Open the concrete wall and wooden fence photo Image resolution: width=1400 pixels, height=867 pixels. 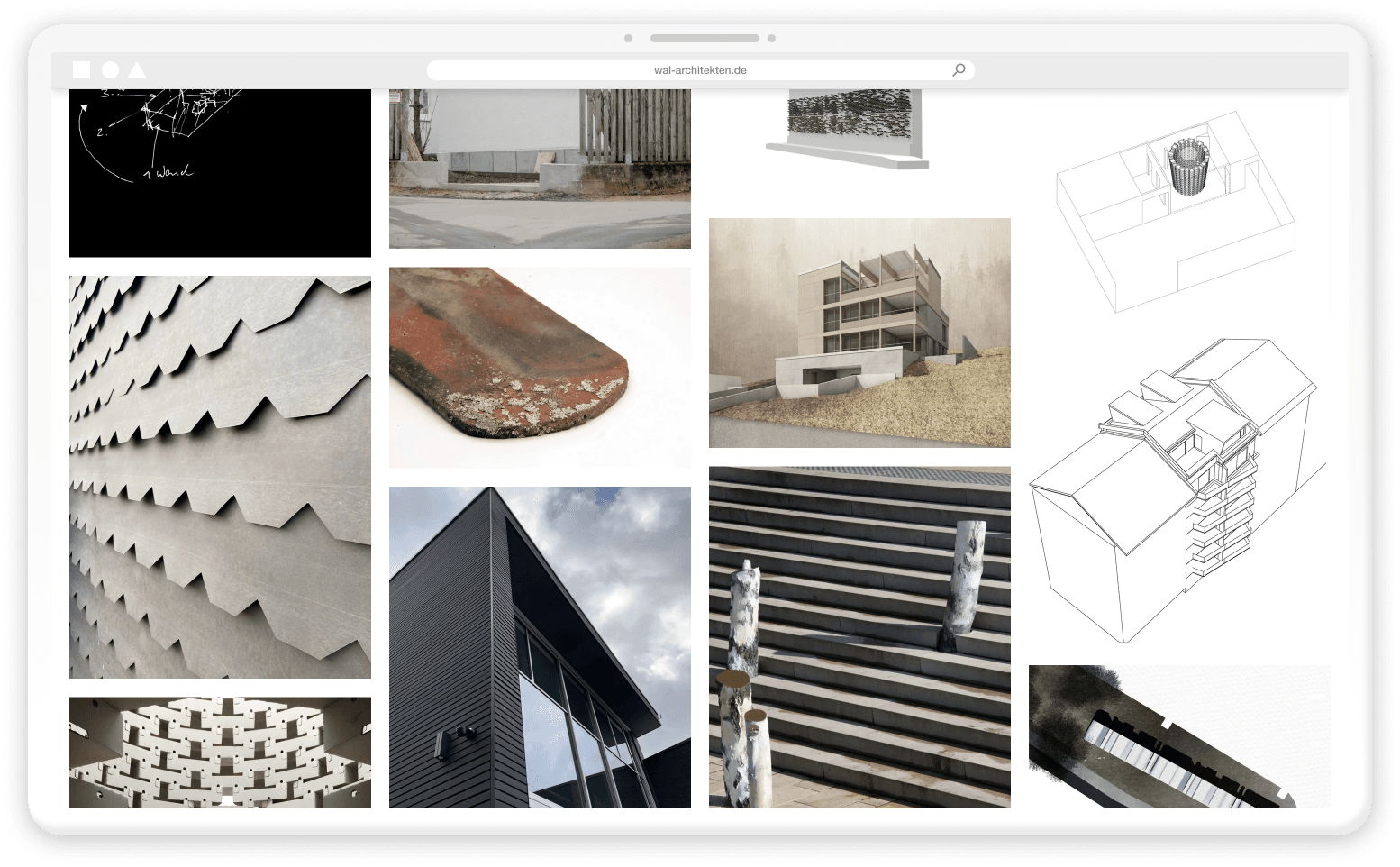[x=540, y=168]
